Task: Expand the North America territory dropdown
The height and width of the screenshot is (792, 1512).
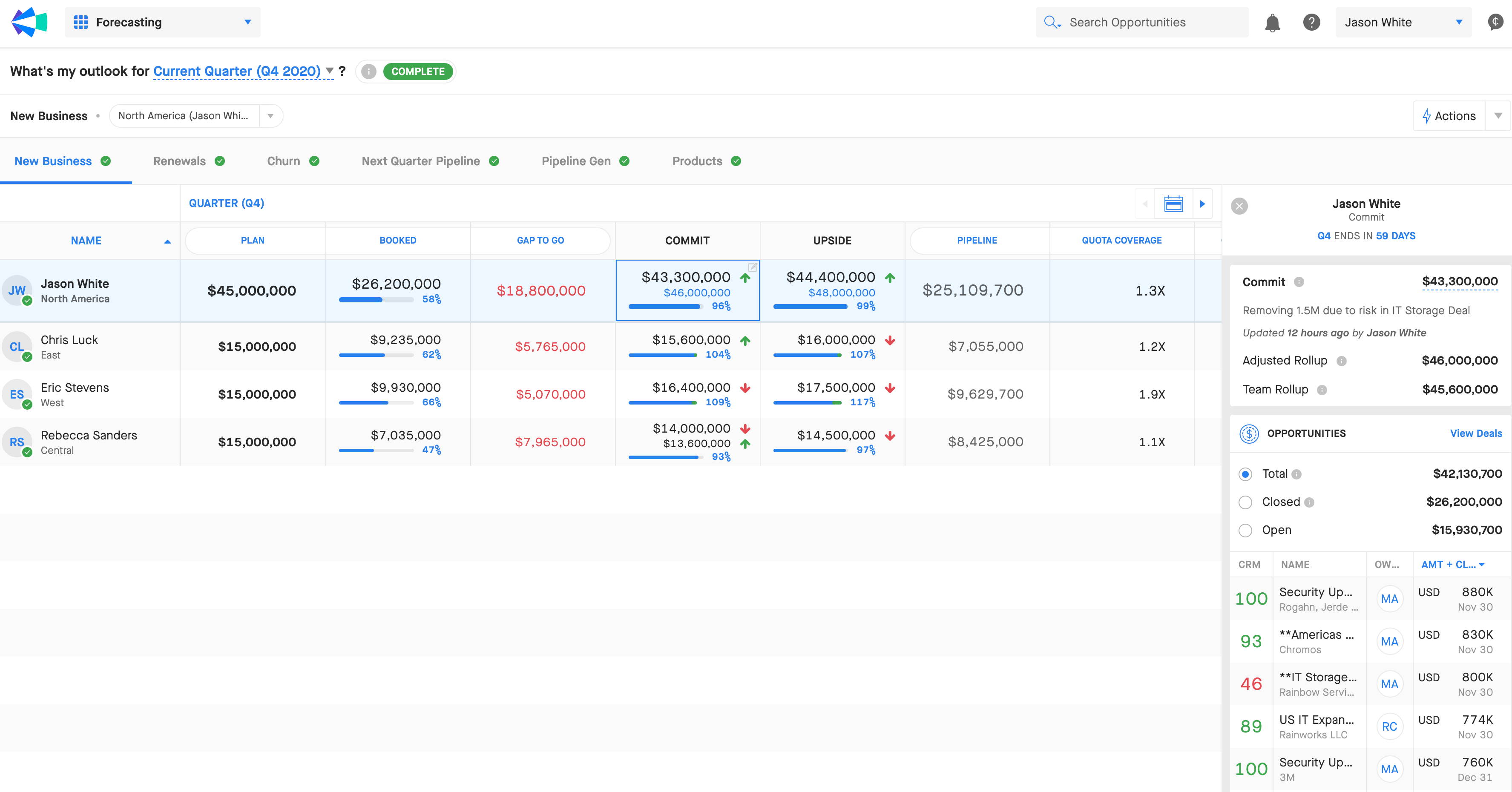Action: [x=270, y=116]
